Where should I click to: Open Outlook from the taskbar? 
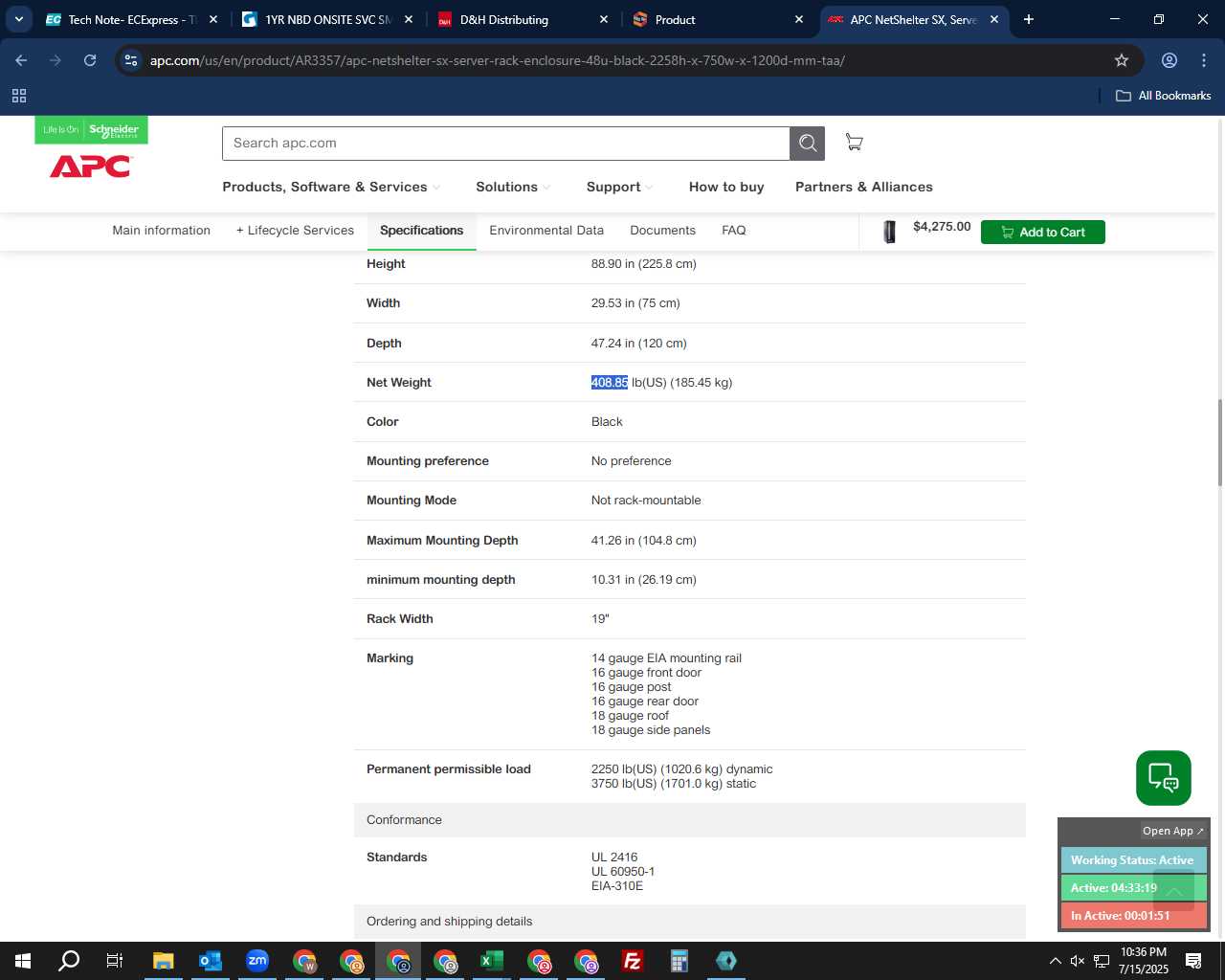pyautogui.click(x=210, y=961)
